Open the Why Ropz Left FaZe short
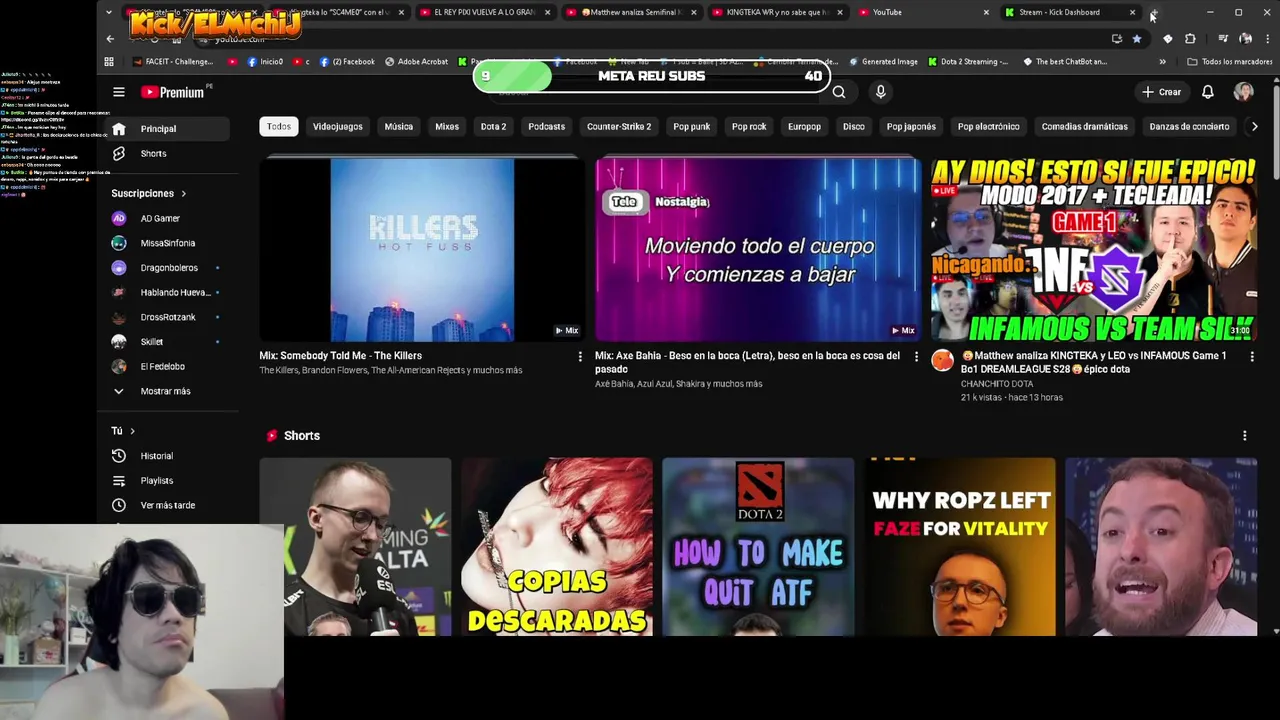 (x=960, y=547)
